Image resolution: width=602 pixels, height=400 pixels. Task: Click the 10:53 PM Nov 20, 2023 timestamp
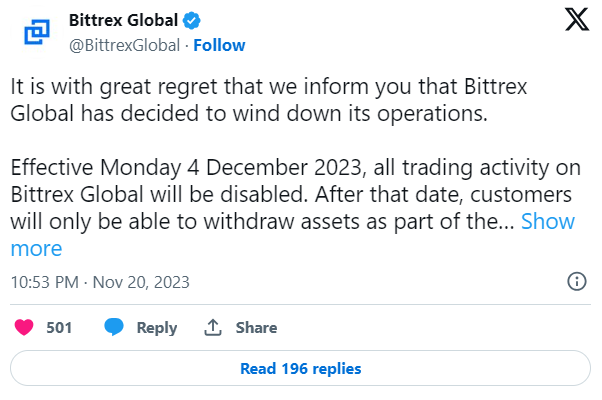(100, 282)
